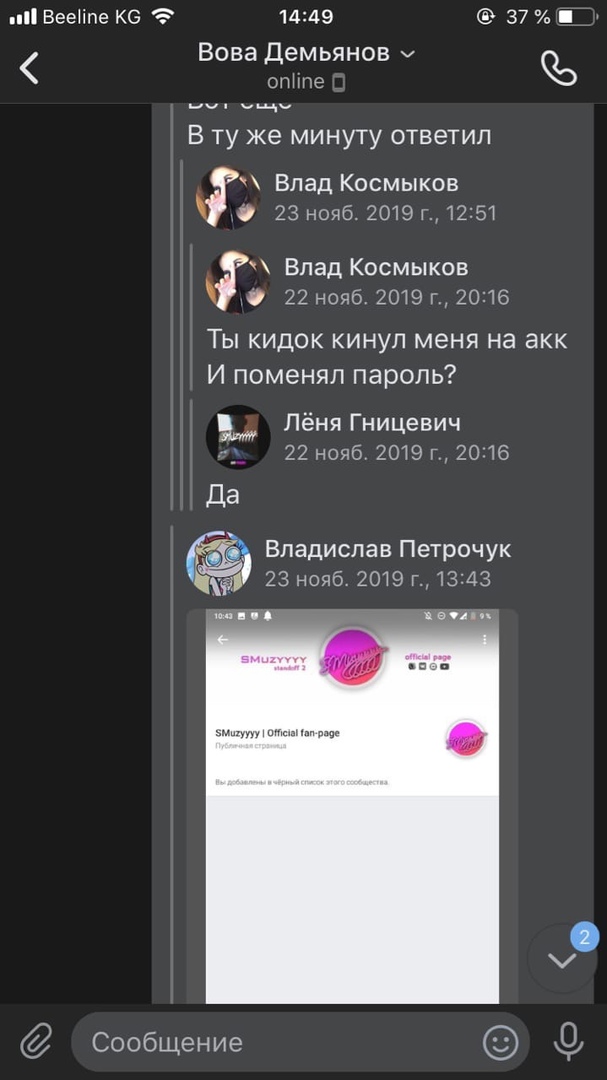Screen dimensions: 607x1080
Task: Open Владислав Петрочук cartoon avatar
Action: (x=218, y=563)
